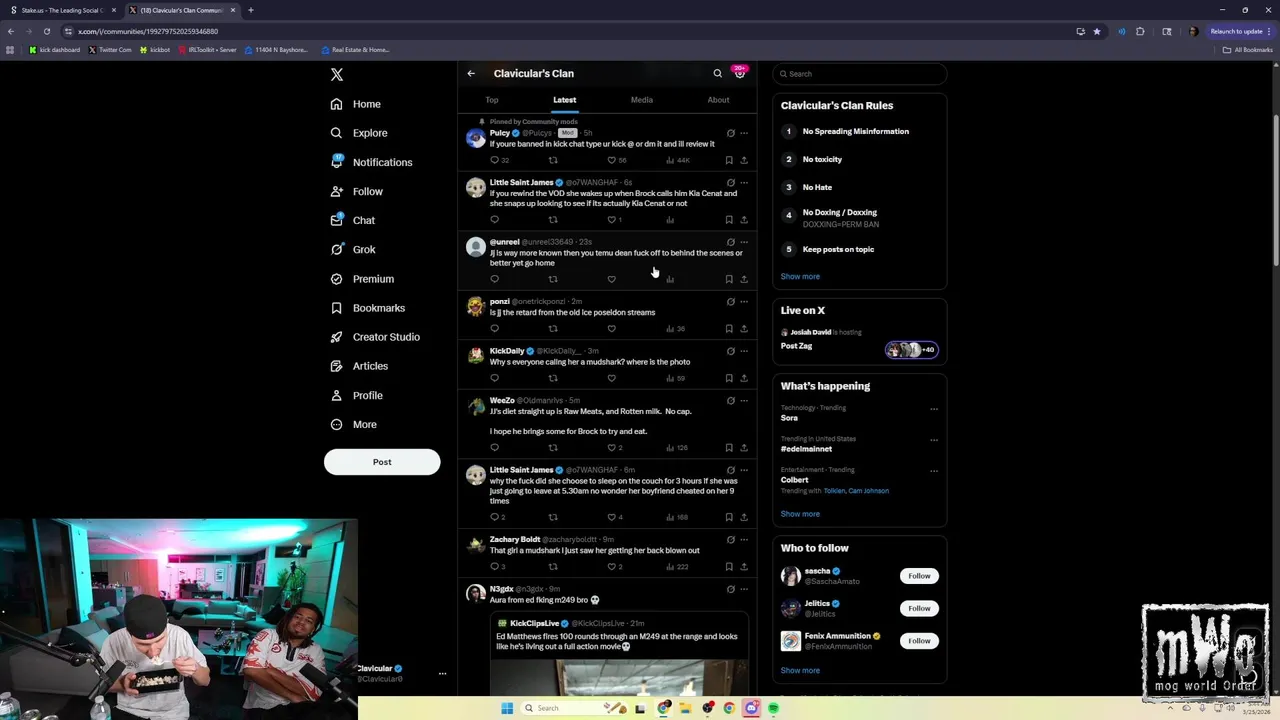1280x720 pixels.
Task: Open more options on the @unreel post
Action: click(744, 242)
